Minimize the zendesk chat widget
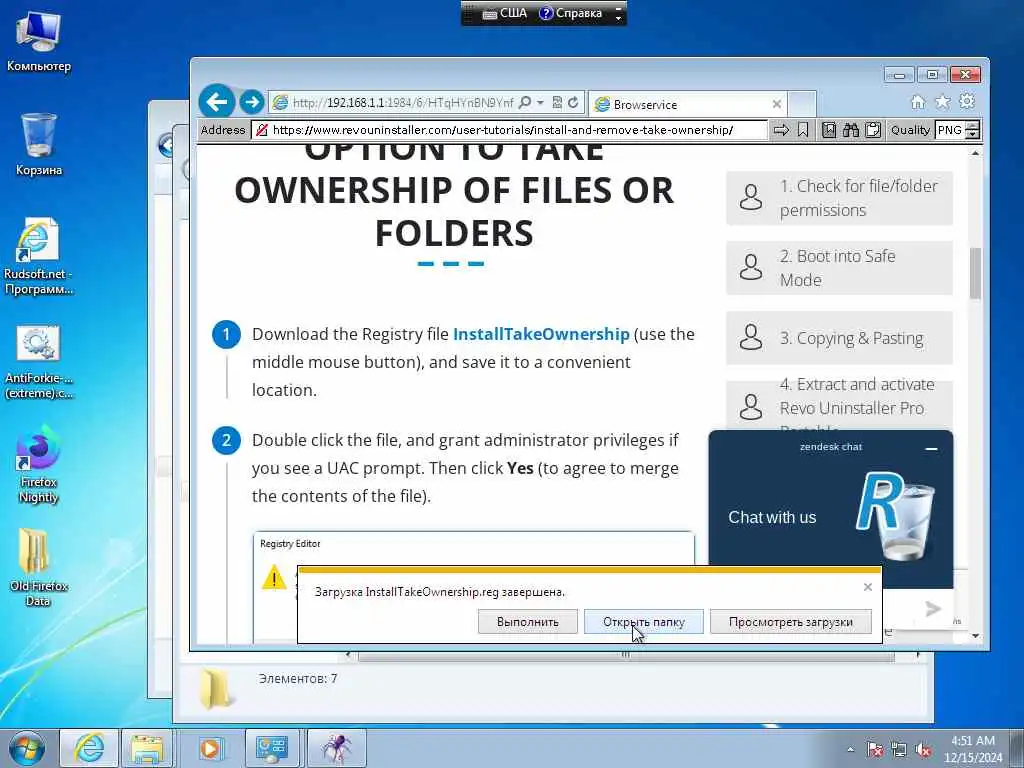The height and width of the screenshot is (768, 1024). tap(931, 449)
